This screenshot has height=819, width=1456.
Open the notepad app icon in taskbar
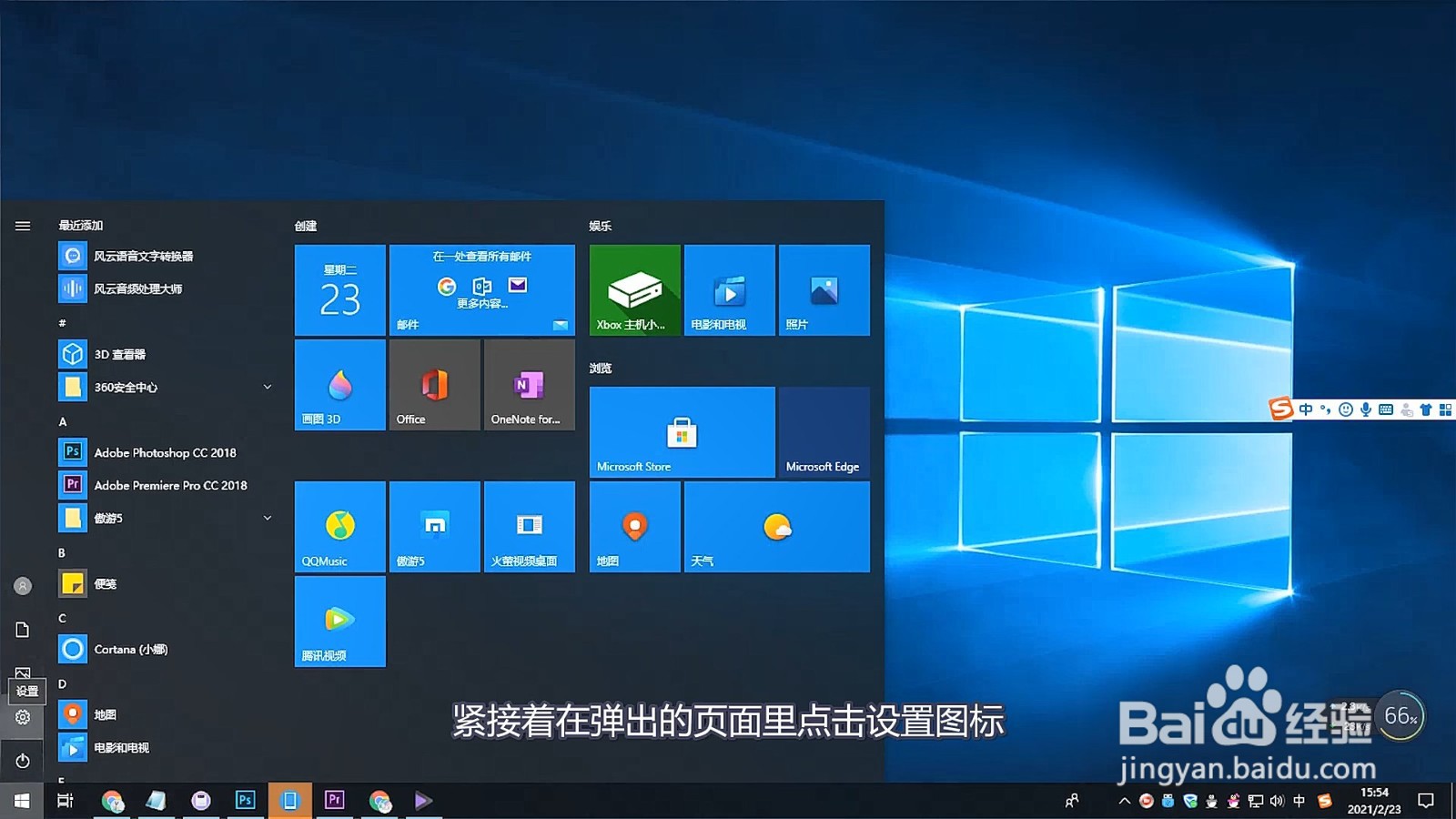pos(156,801)
